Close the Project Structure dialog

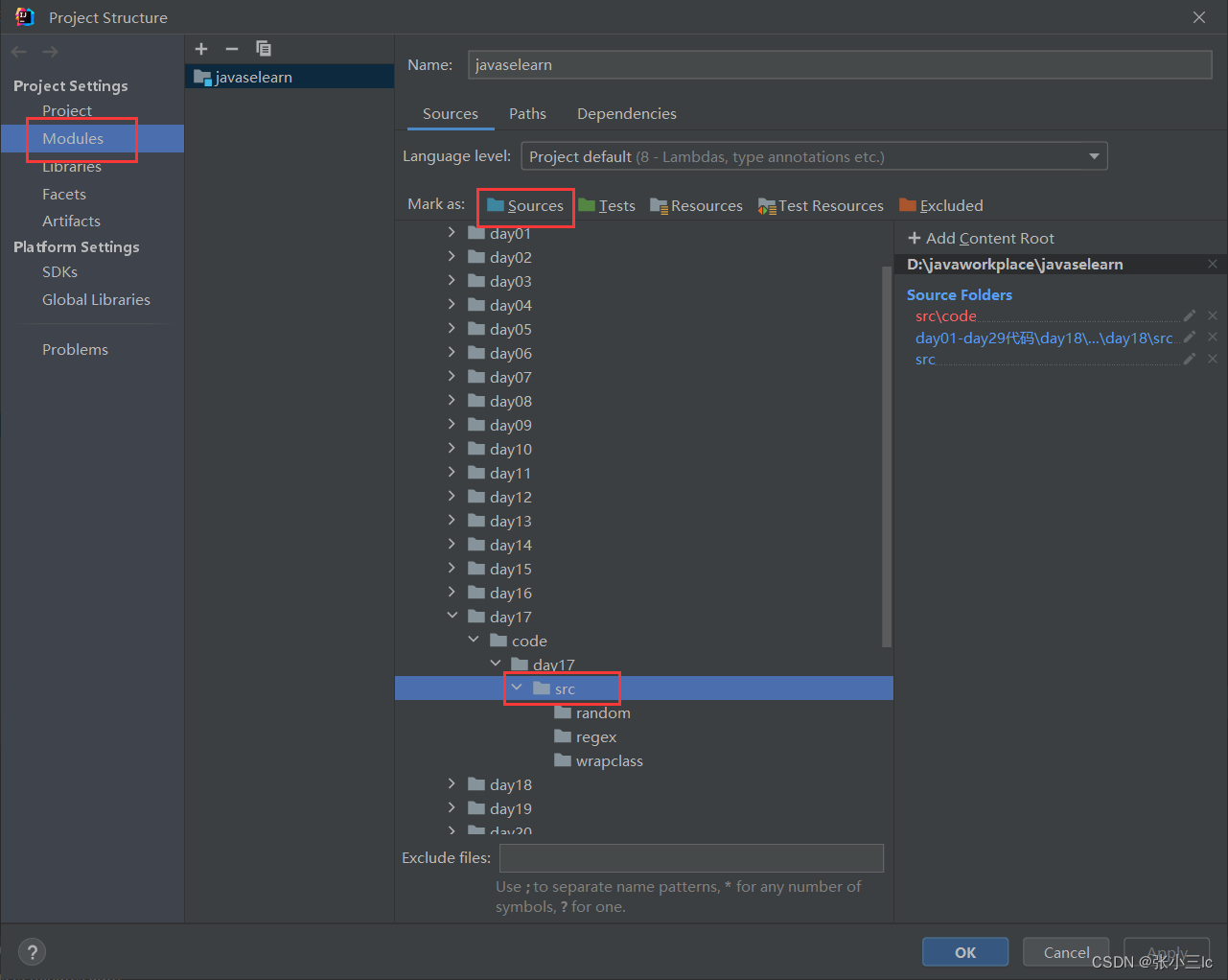point(1199,17)
